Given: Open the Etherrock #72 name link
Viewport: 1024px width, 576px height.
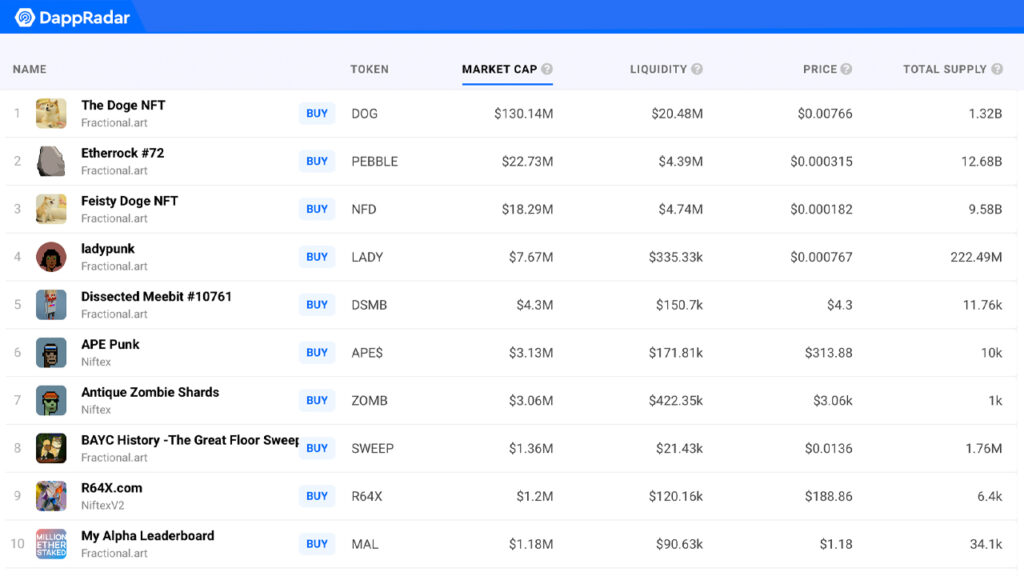Looking at the screenshot, I should [x=122, y=153].
